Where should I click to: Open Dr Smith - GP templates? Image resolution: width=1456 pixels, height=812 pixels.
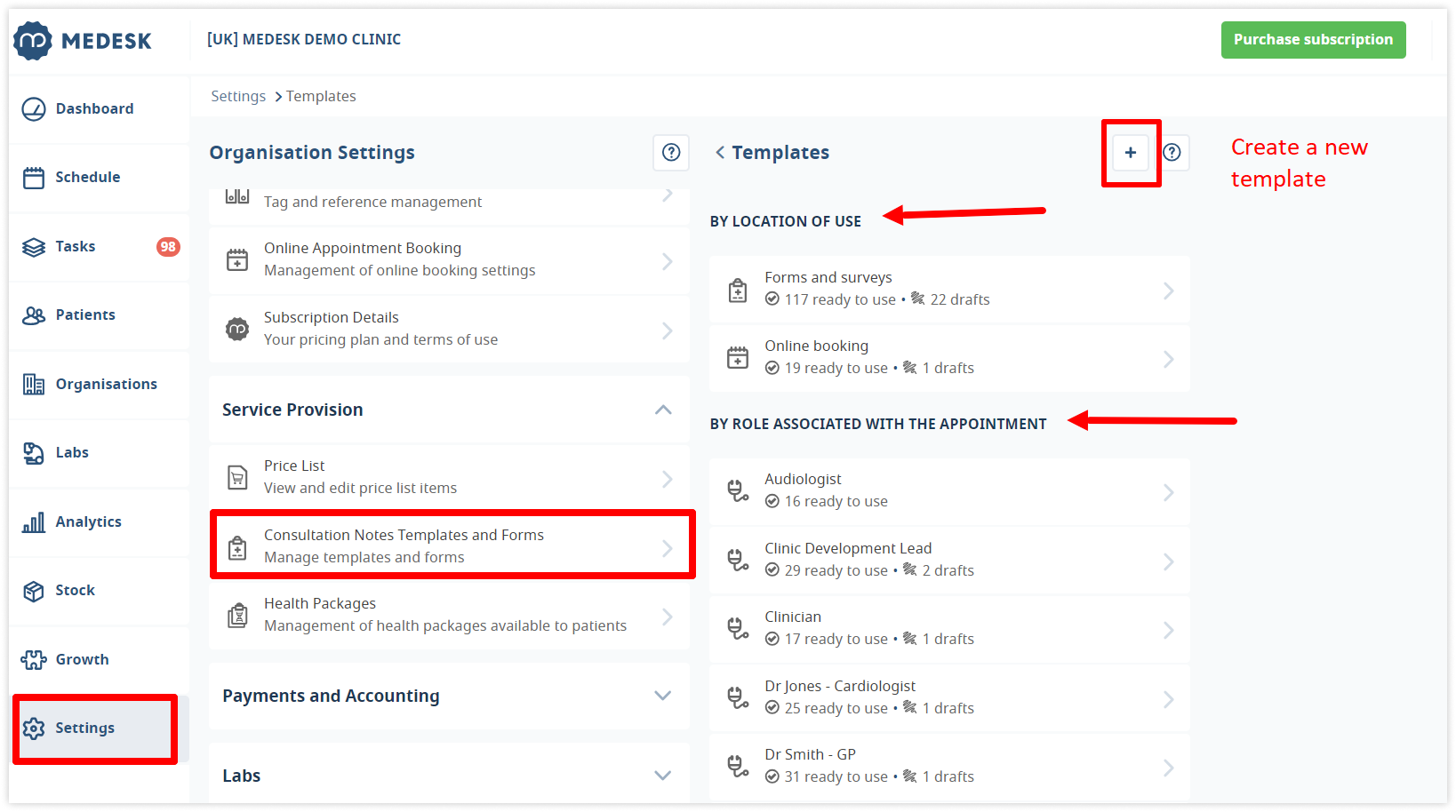949,768
